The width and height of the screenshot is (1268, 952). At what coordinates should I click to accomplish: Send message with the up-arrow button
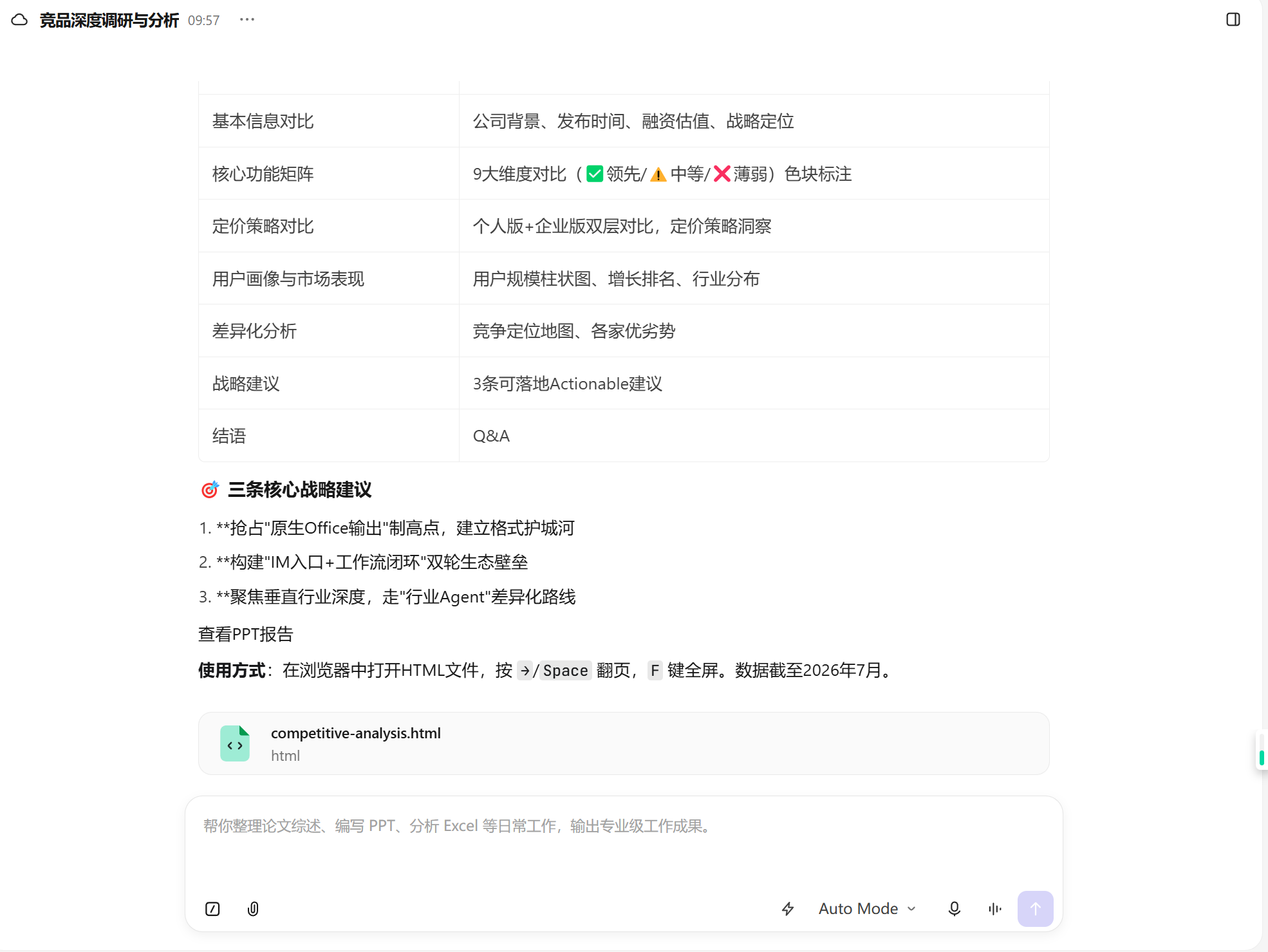[1036, 909]
